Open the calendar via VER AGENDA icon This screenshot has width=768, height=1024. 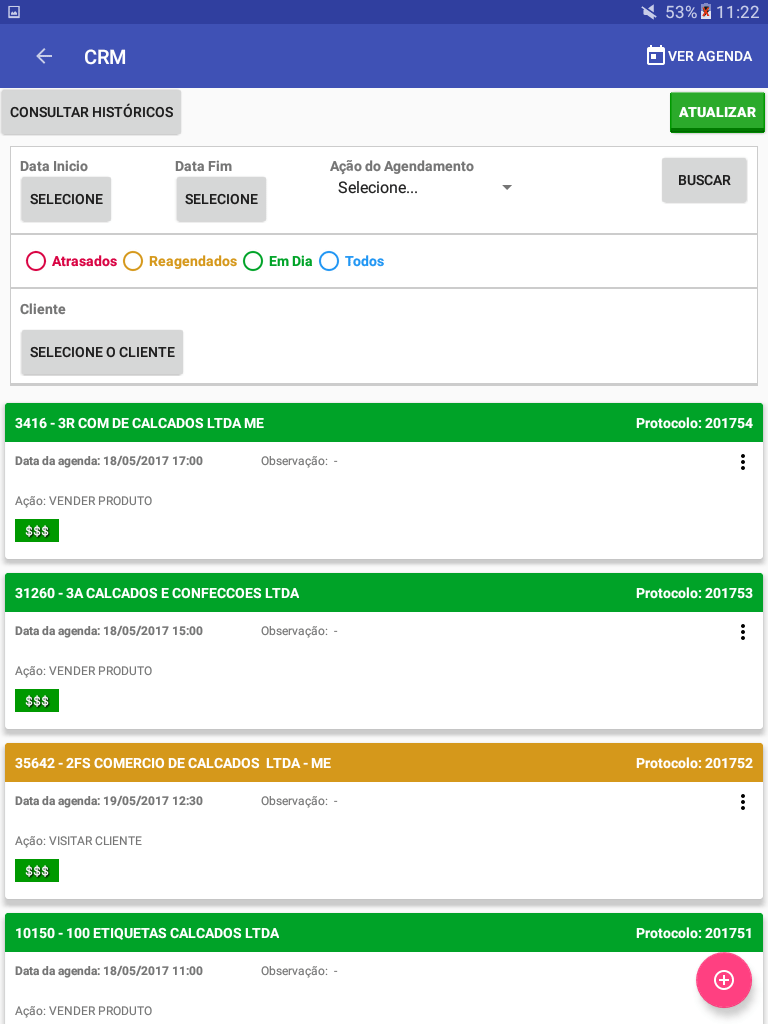click(x=655, y=56)
